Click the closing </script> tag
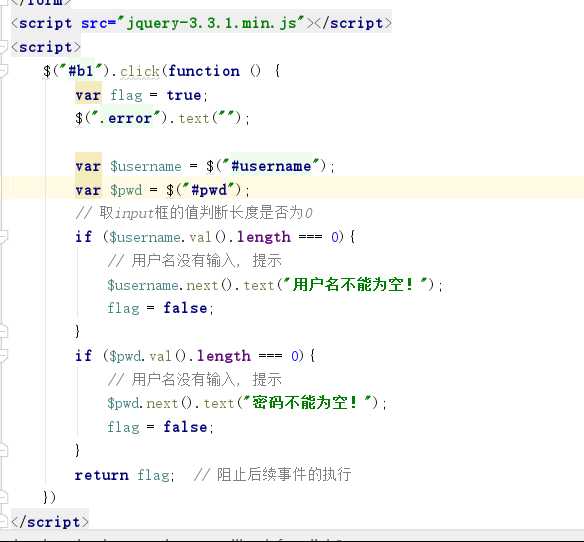584x542 pixels. click(x=50, y=522)
